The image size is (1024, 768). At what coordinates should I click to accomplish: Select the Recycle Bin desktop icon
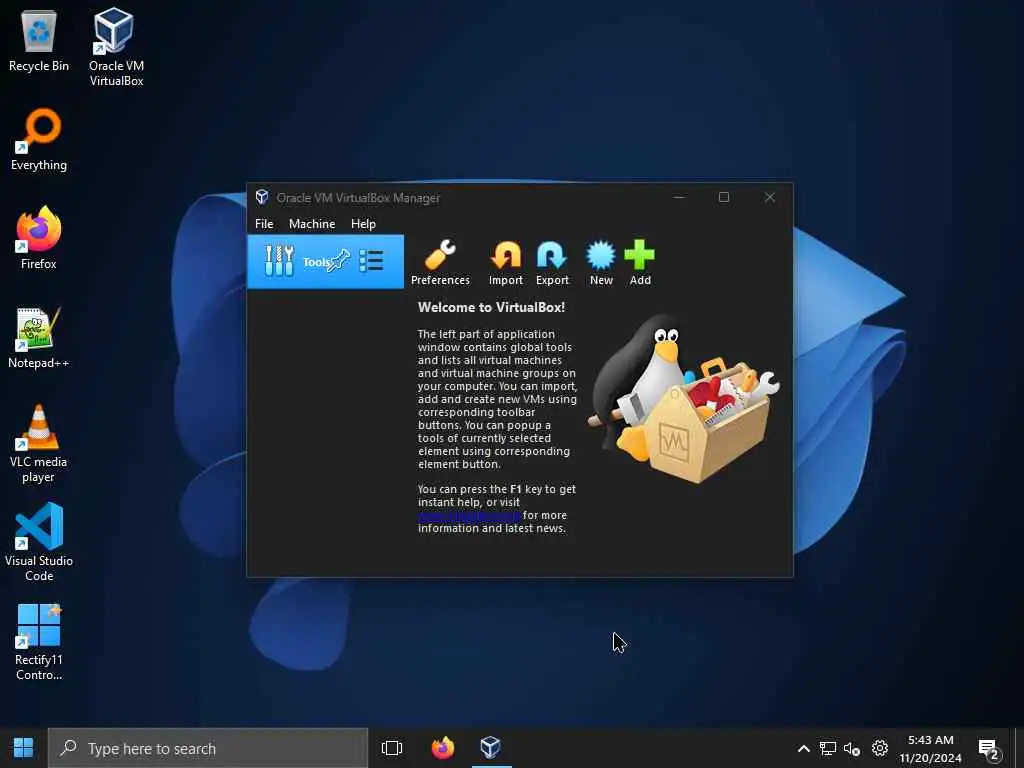pyautogui.click(x=39, y=40)
